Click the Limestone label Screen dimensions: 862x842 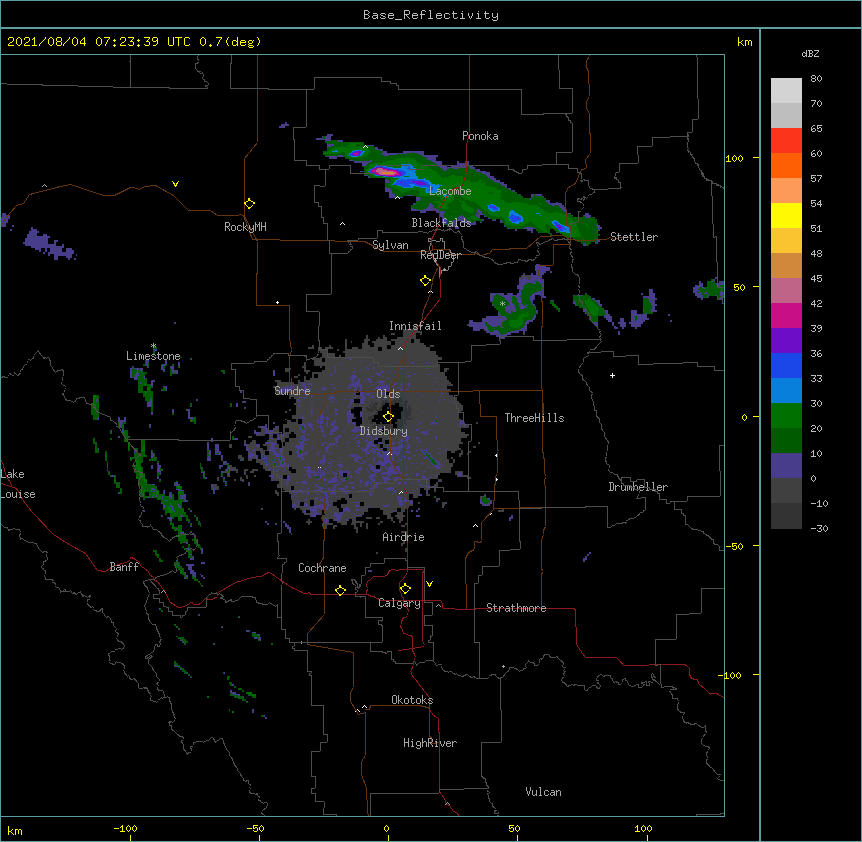(153, 356)
